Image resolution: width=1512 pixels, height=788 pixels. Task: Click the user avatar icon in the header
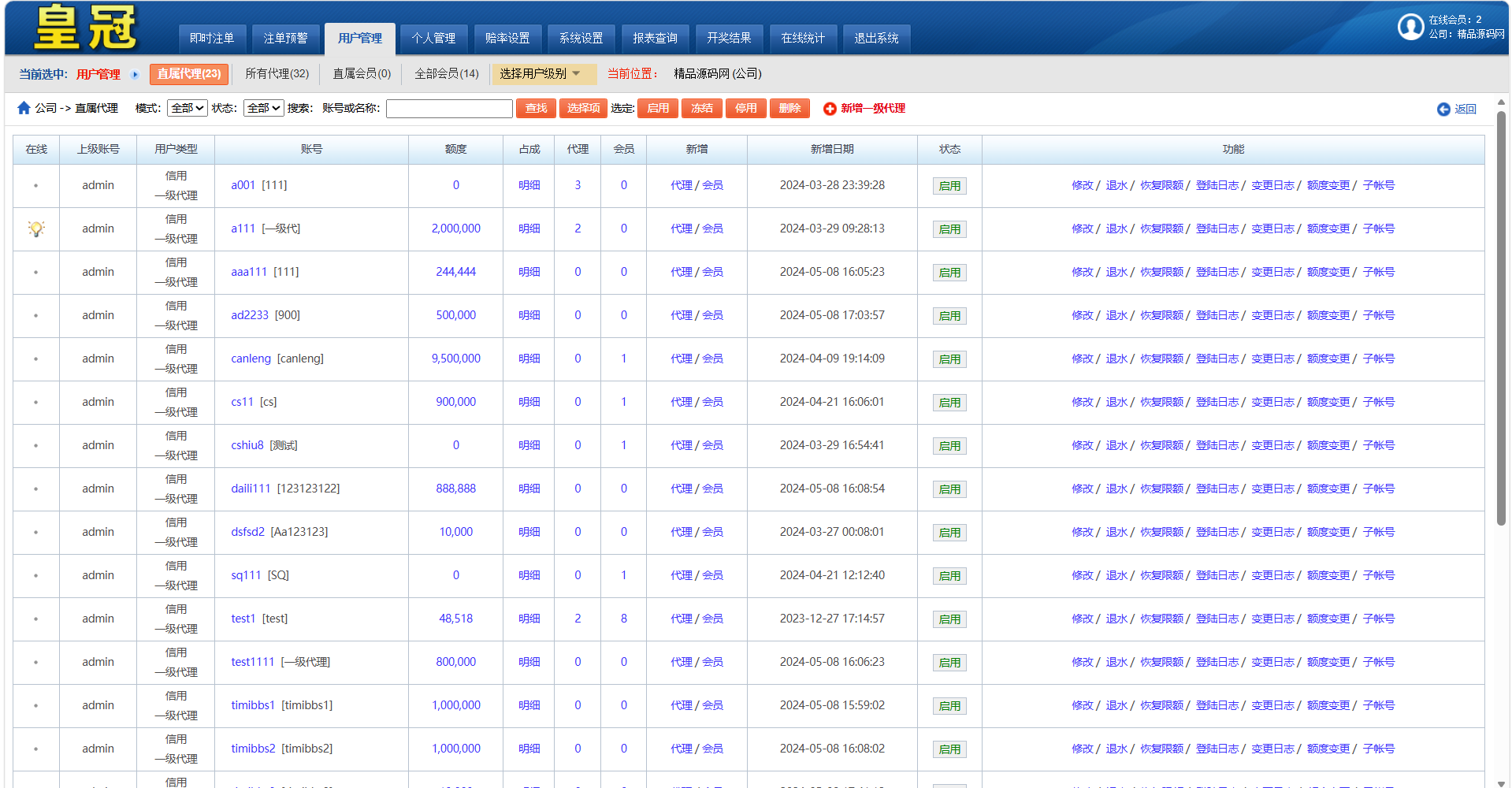click(x=1410, y=27)
